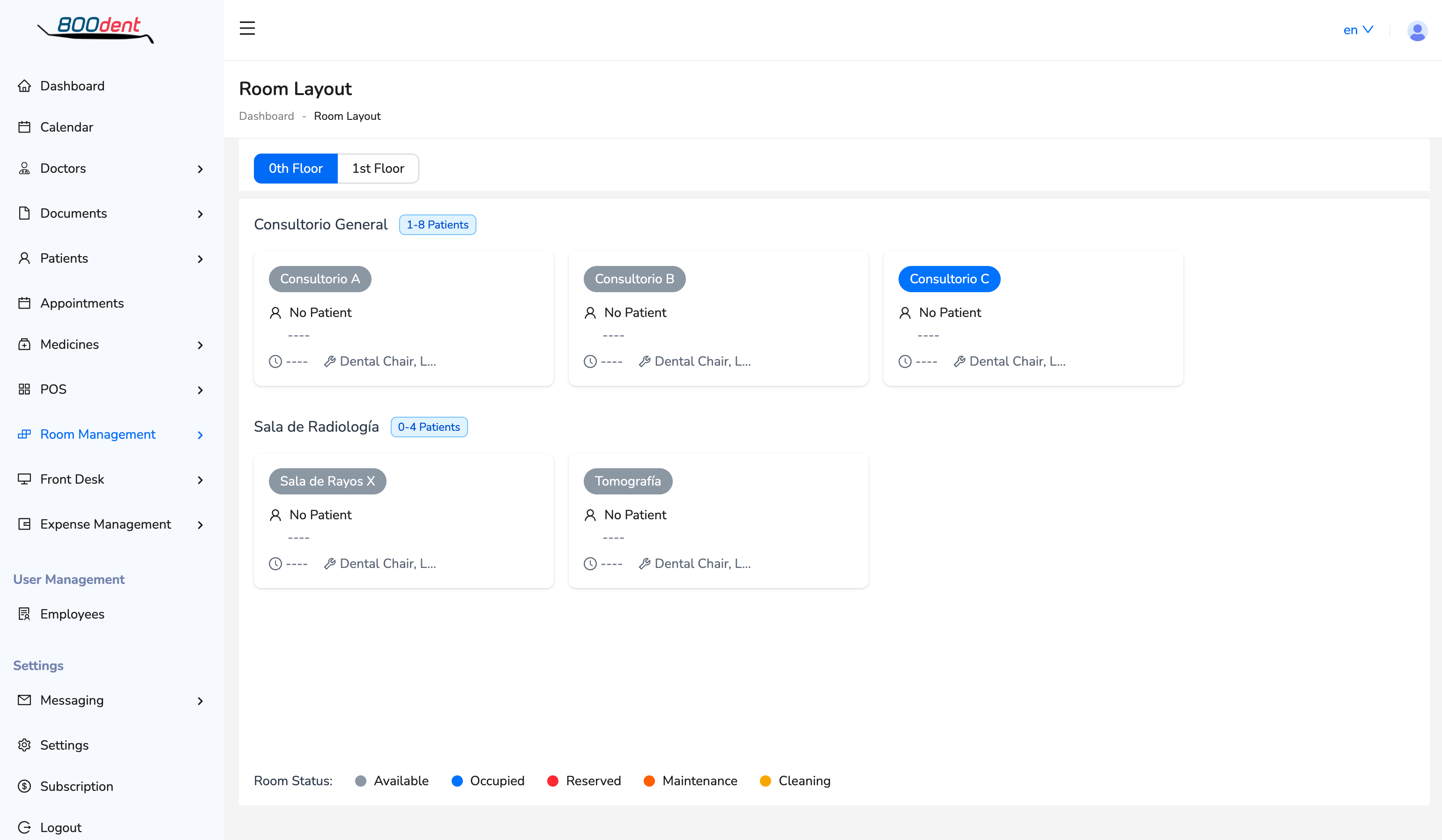Select the 0th Floor tab
Viewport: 1442px width, 840px height.
click(x=295, y=168)
